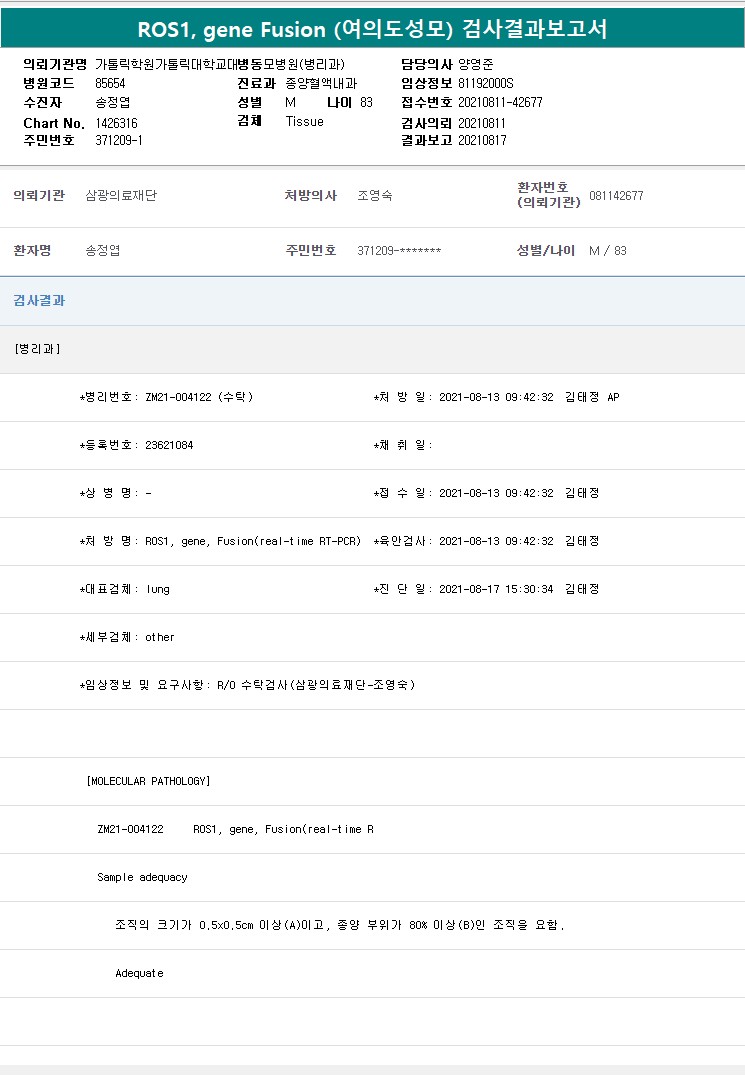This screenshot has width=745, height=1075.
Task: Select Chart No. value 1426316
Action: point(116,123)
